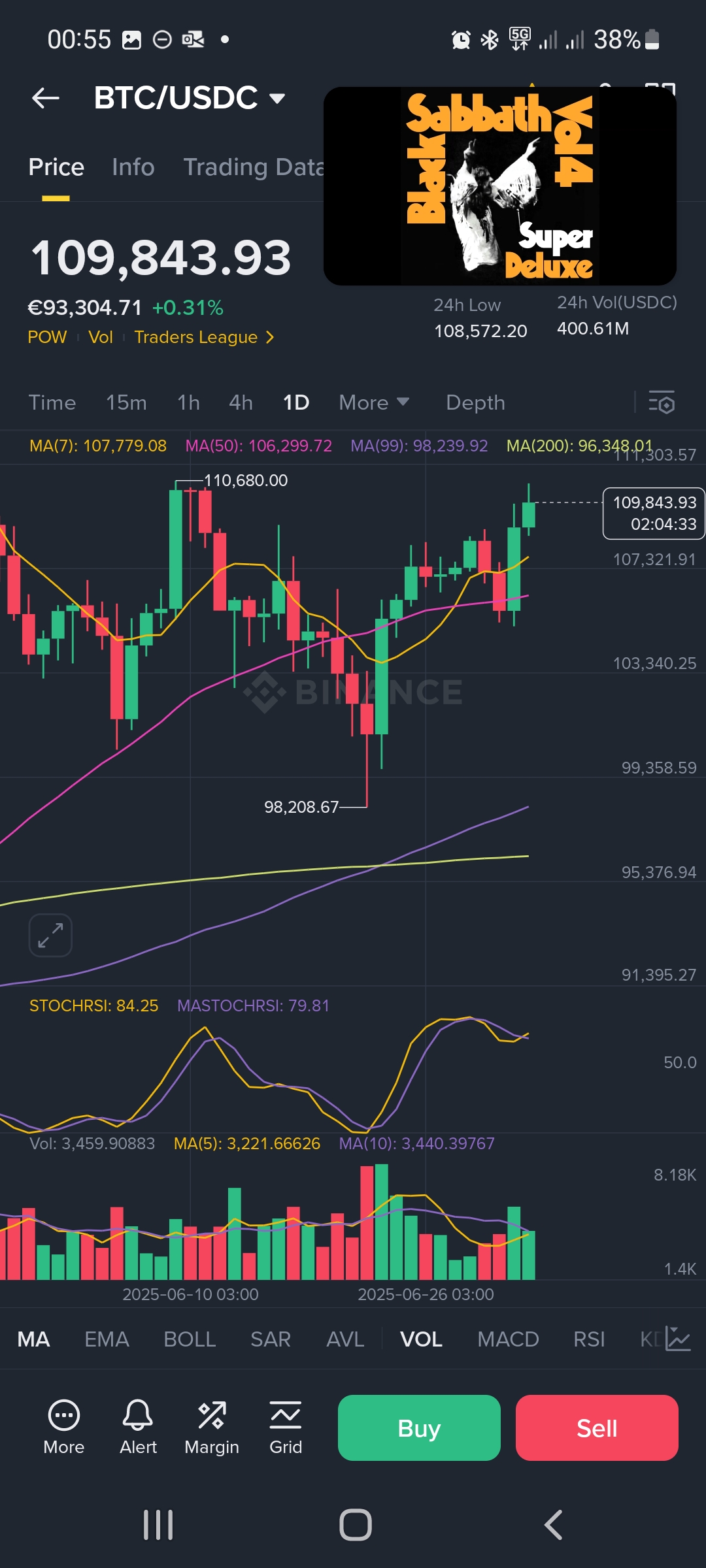Viewport: 706px width, 1568px height.
Task: Open the More options icon in bottom bar
Action: (64, 1428)
